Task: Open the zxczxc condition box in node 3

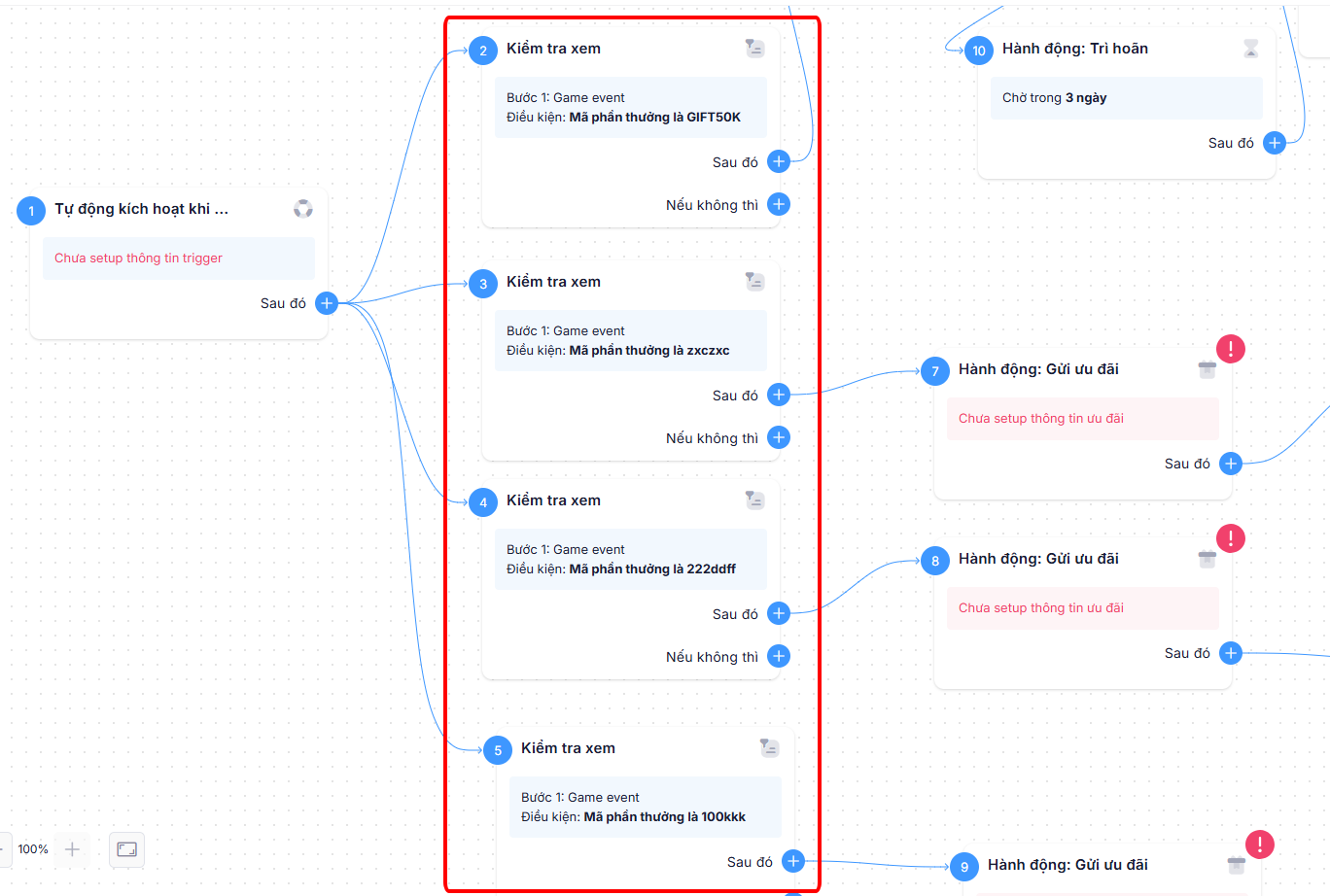Action: [631, 341]
